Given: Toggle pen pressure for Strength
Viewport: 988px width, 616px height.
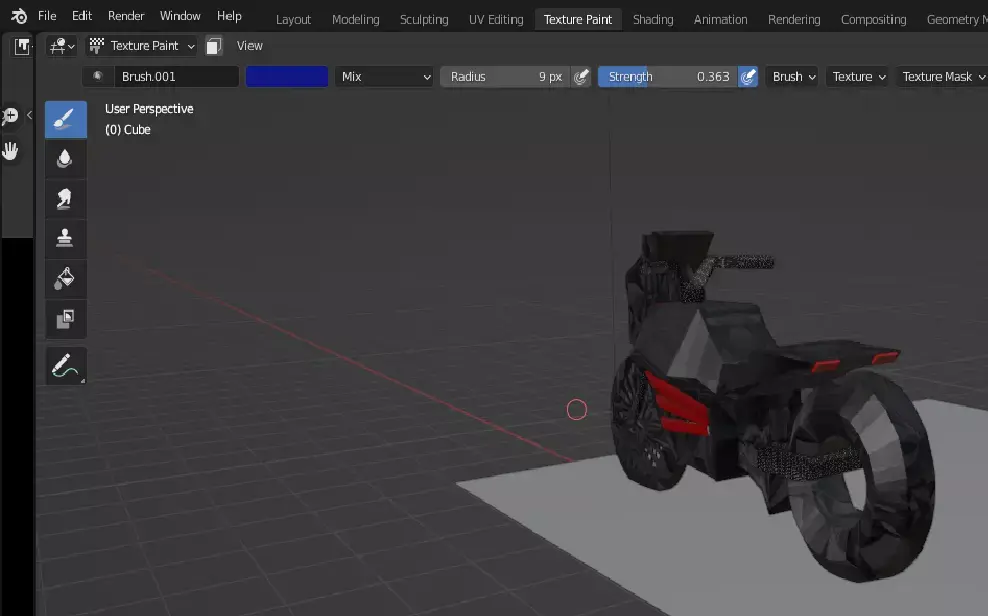Looking at the screenshot, I should pos(748,77).
